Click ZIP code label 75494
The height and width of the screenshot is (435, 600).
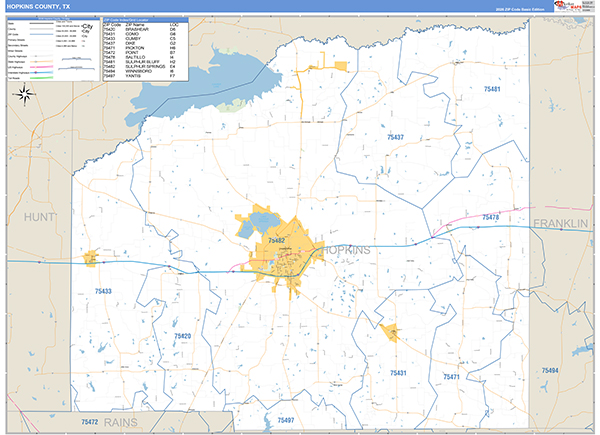point(549,370)
